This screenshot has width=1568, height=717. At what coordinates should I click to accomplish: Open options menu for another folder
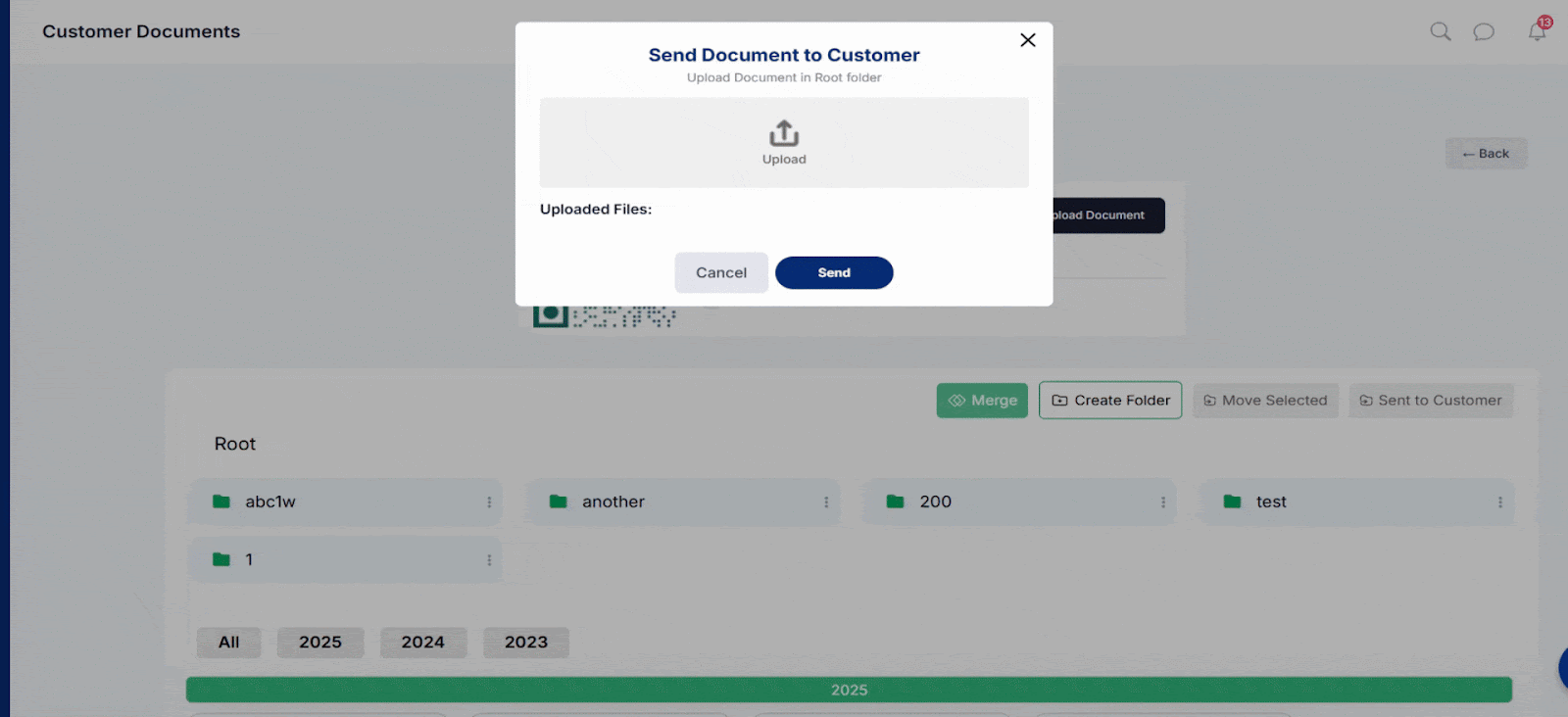[826, 502]
